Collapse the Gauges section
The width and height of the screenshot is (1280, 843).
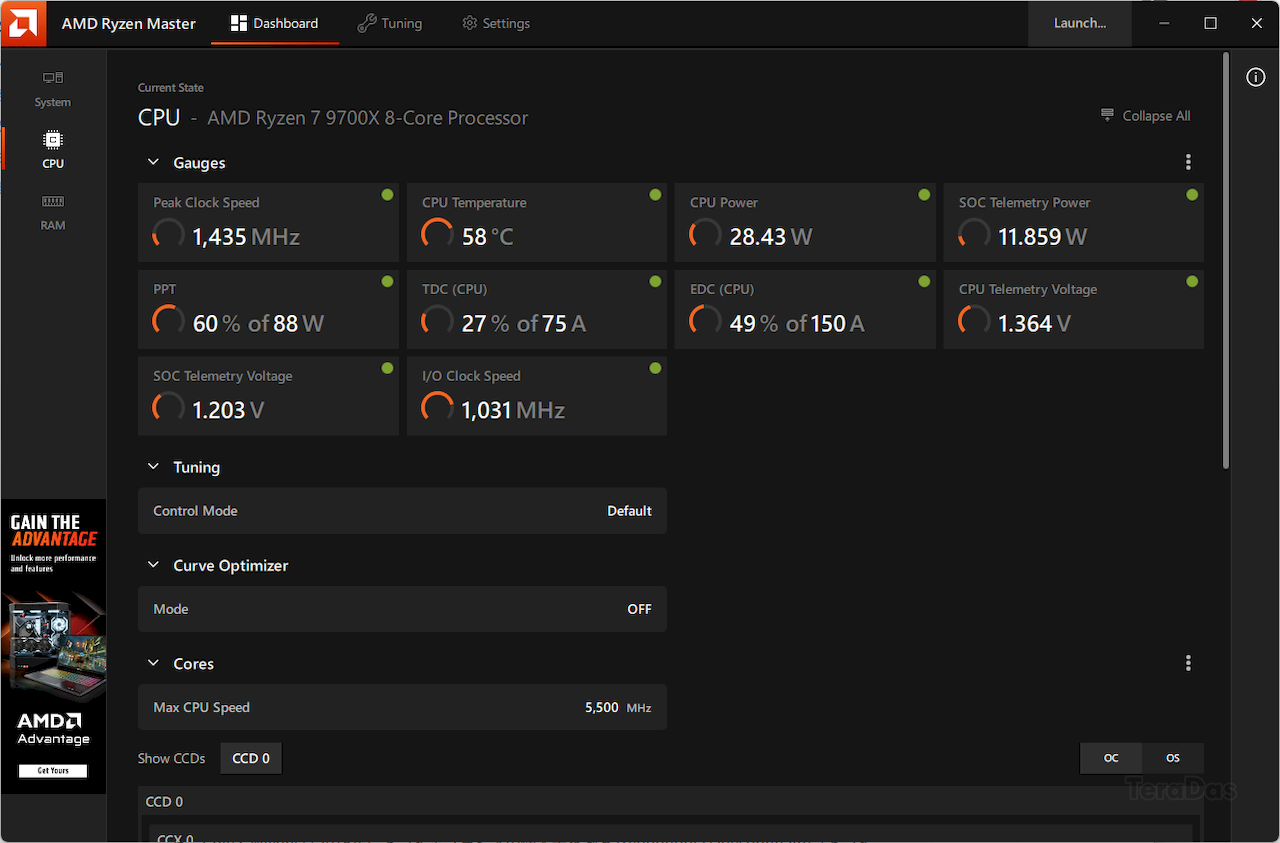click(x=154, y=162)
